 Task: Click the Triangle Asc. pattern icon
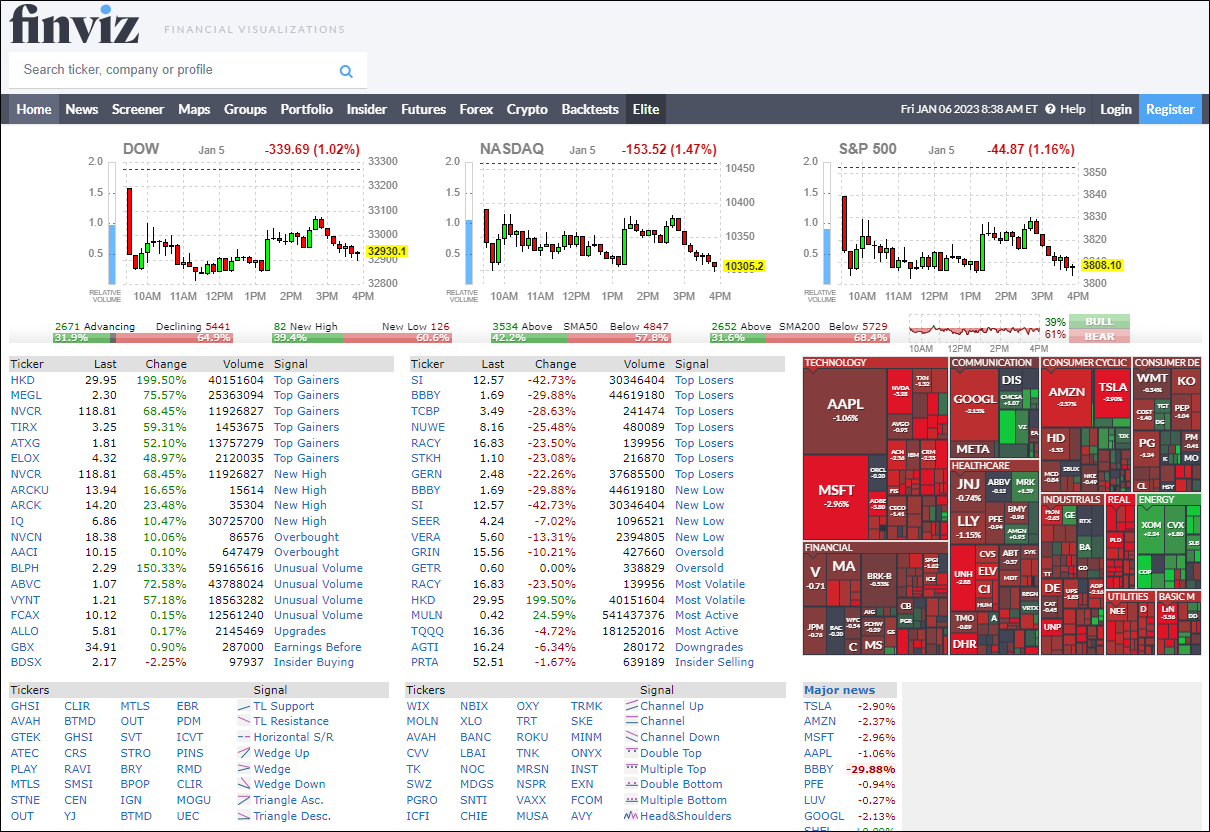pyautogui.click(x=244, y=800)
